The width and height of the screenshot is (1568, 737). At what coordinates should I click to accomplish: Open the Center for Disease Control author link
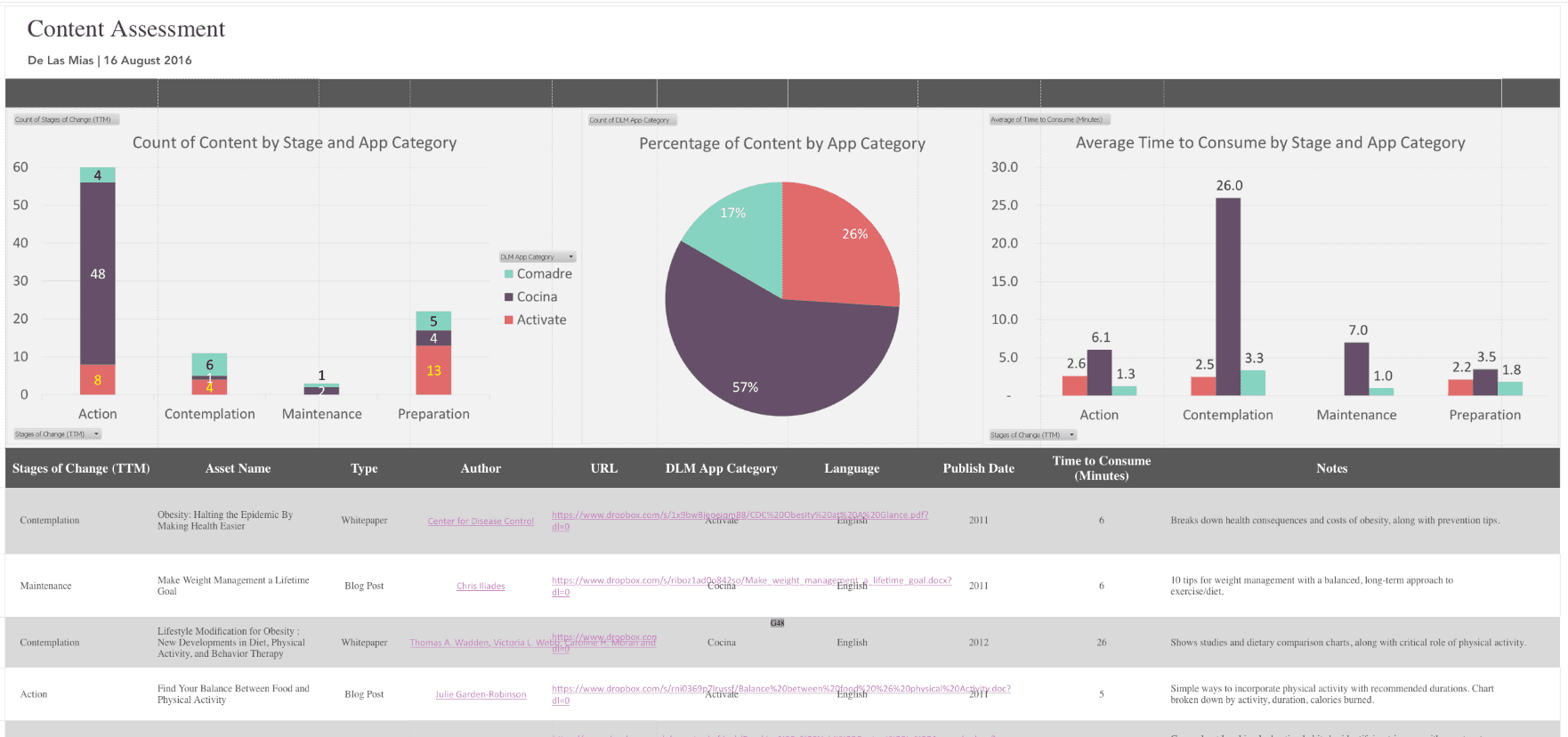pyautogui.click(x=481, y=522)
